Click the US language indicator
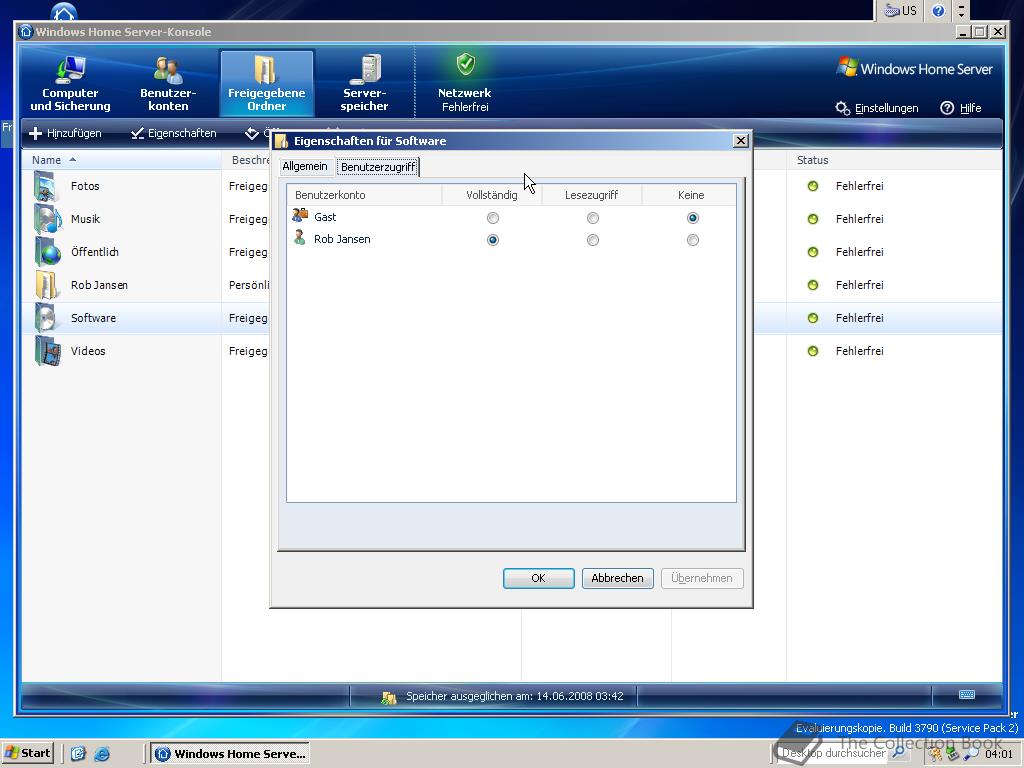Viewport: 1024px width, 768px height. point(901,10)
